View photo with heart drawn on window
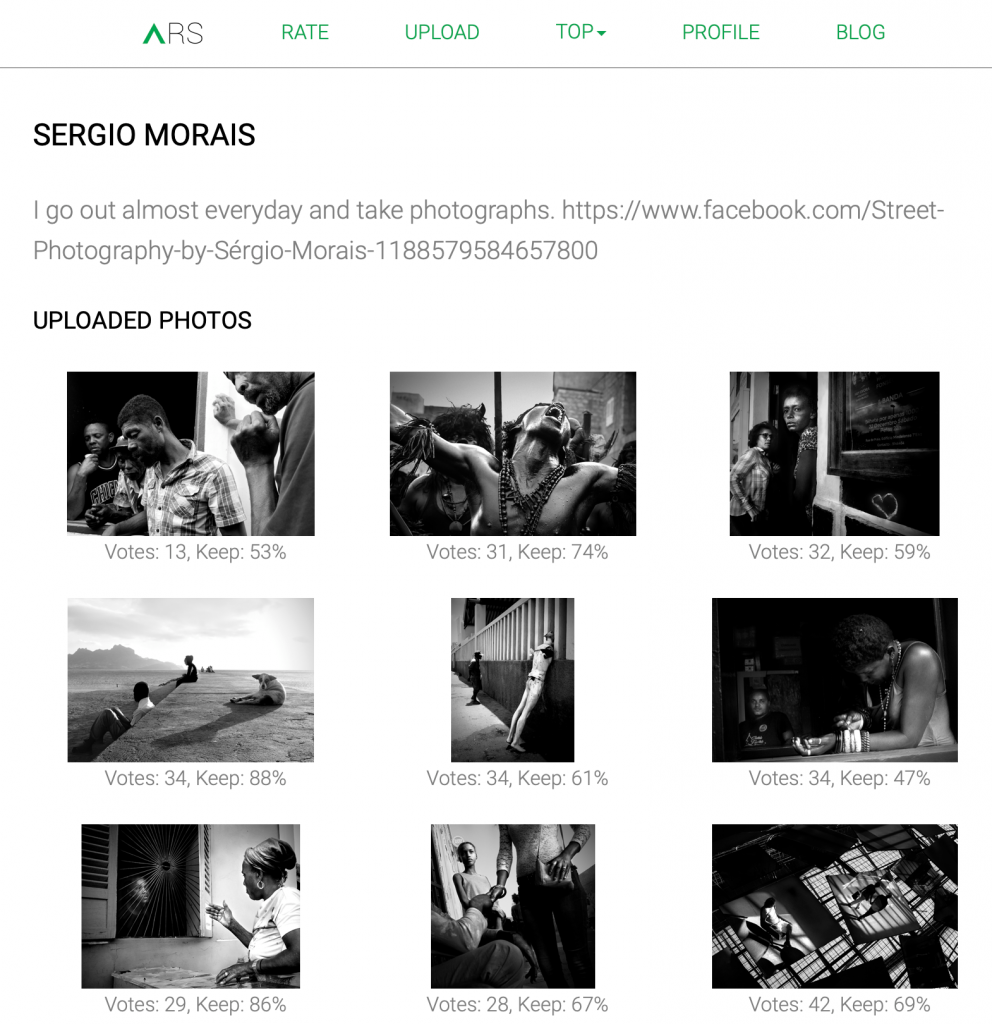992x1024 pixels. tap(835, 454)
